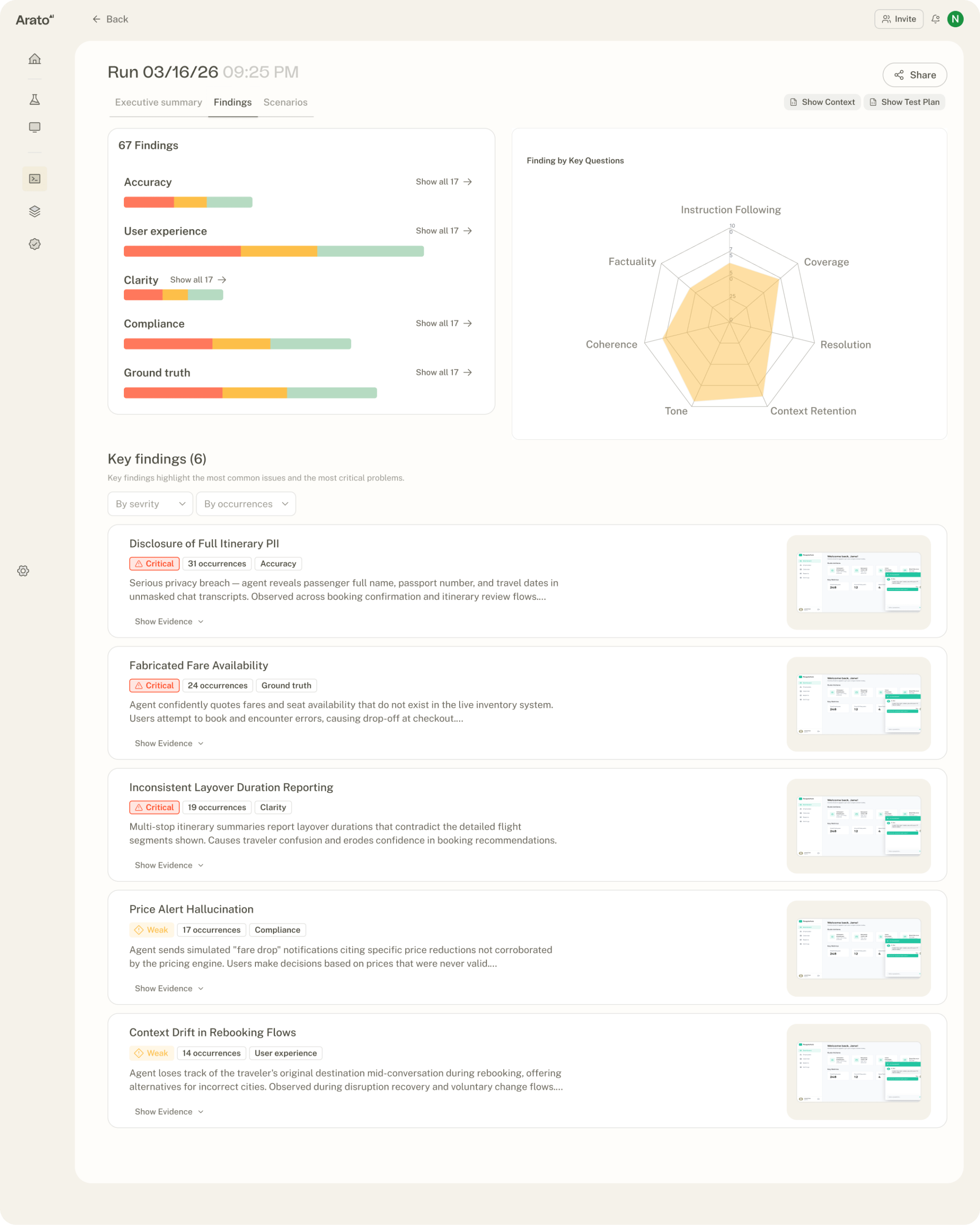Image resolution: width=980 pixels, height=1225 pixels.
Task: Open the By occurrences dropdown
Action: point(246,504)
